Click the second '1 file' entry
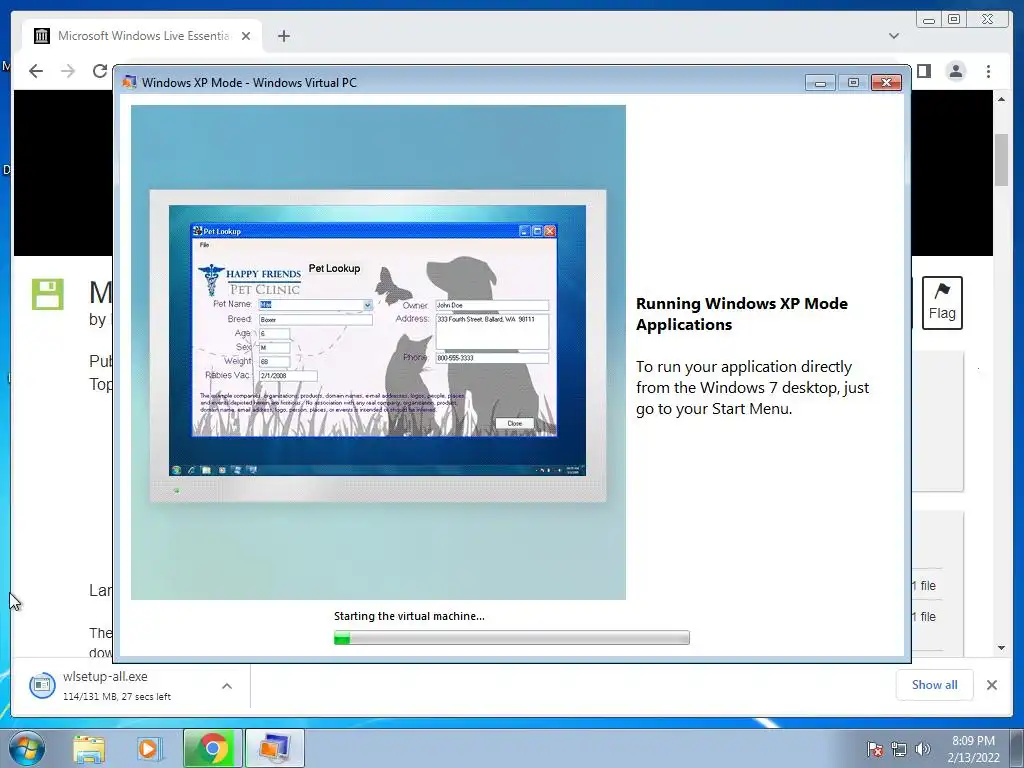 coord(923,616)
